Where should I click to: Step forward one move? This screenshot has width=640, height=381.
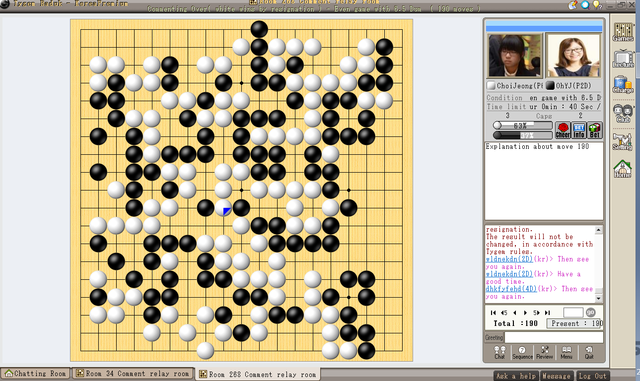click(x=525, y=312)
